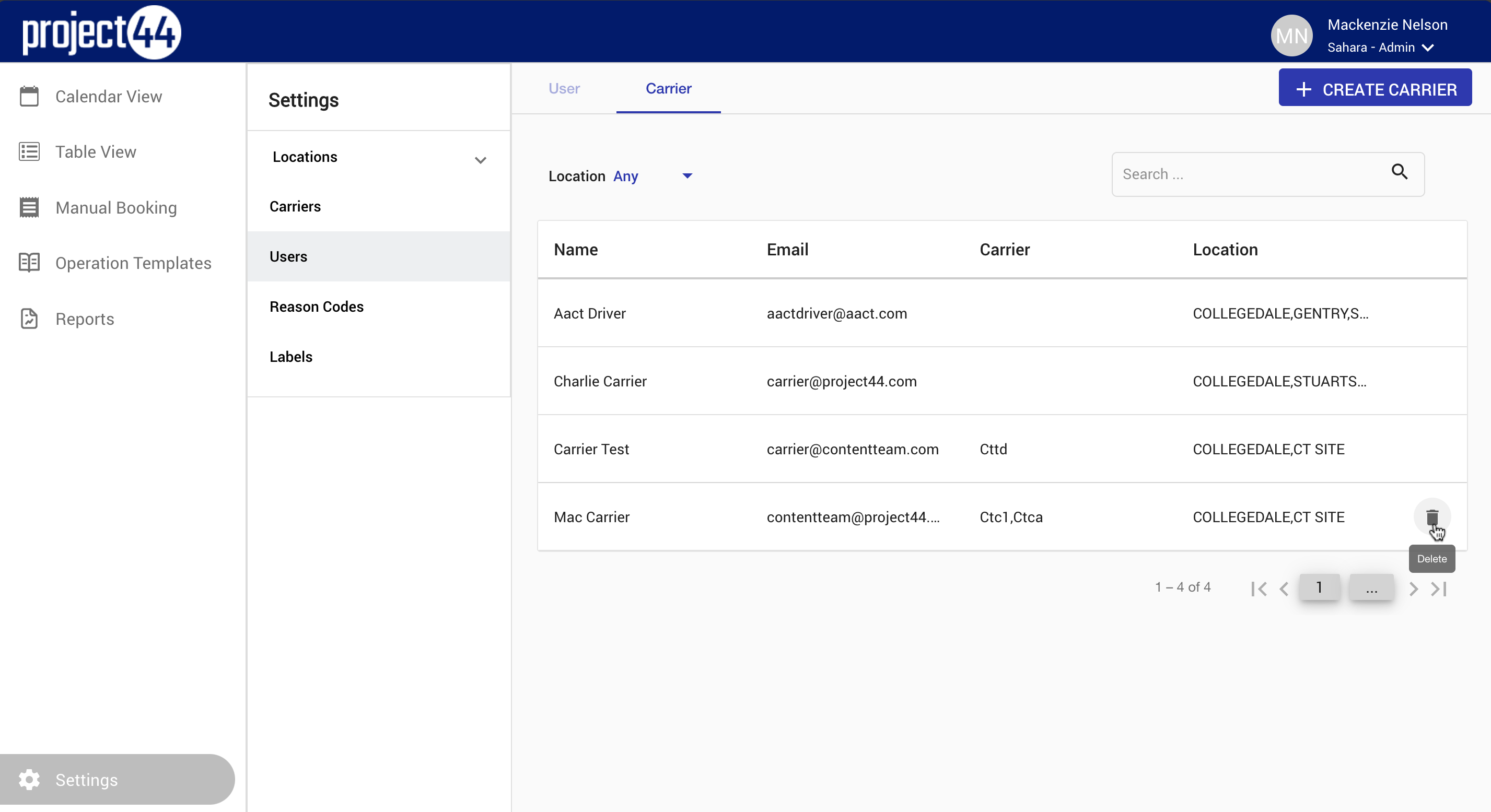Jump to last page of results
The width and height of the screenshot is (1491, 812).
click(1439, 589)
